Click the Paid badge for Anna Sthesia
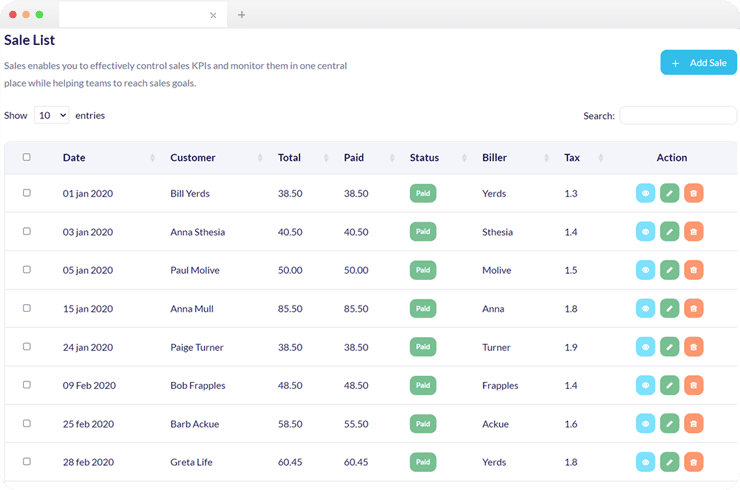The height and width of the screenshot is (490, 740). tap(423, 232)
